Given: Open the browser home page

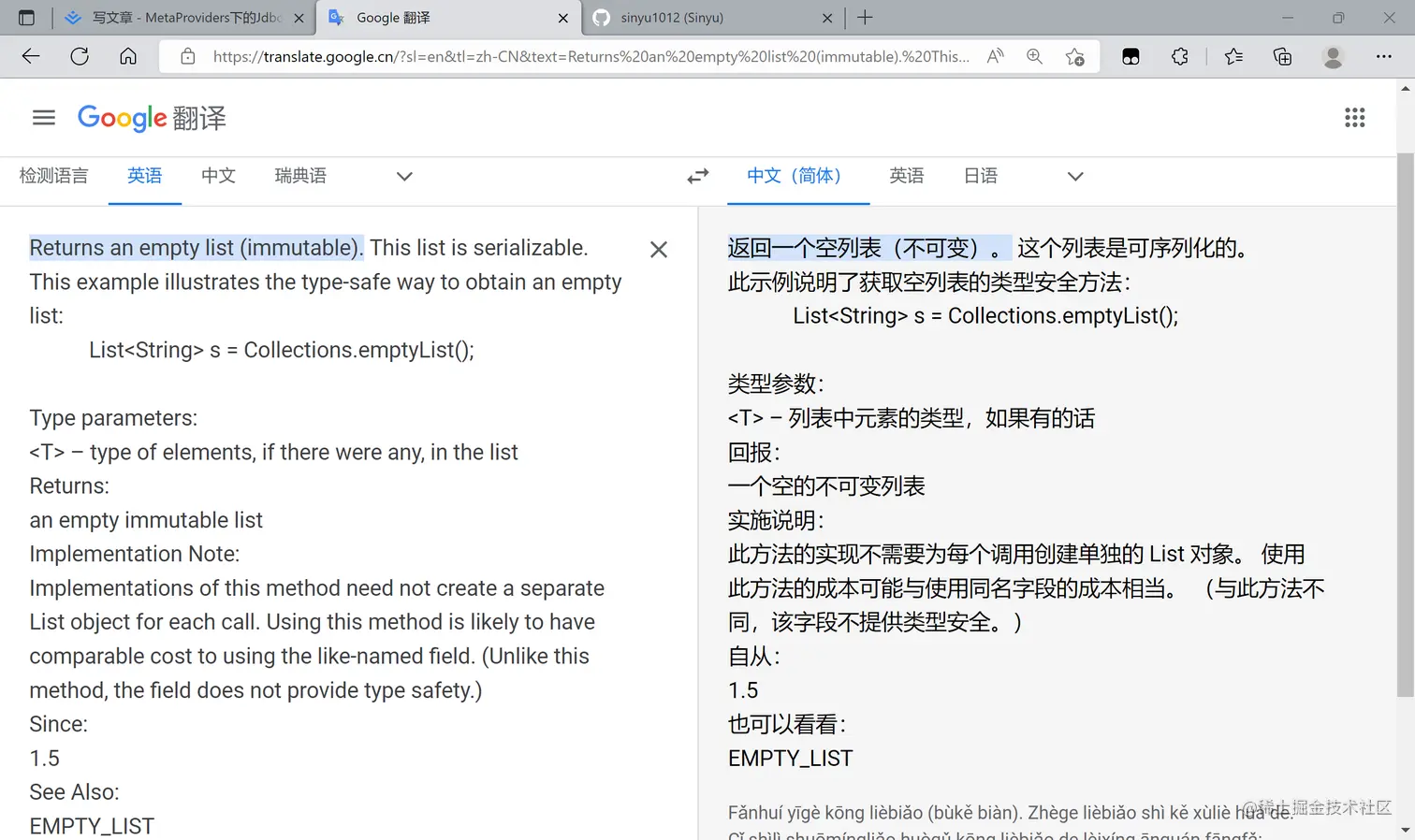Looking at the screenshot, I should pyautogui.click(x=128, y=56).
